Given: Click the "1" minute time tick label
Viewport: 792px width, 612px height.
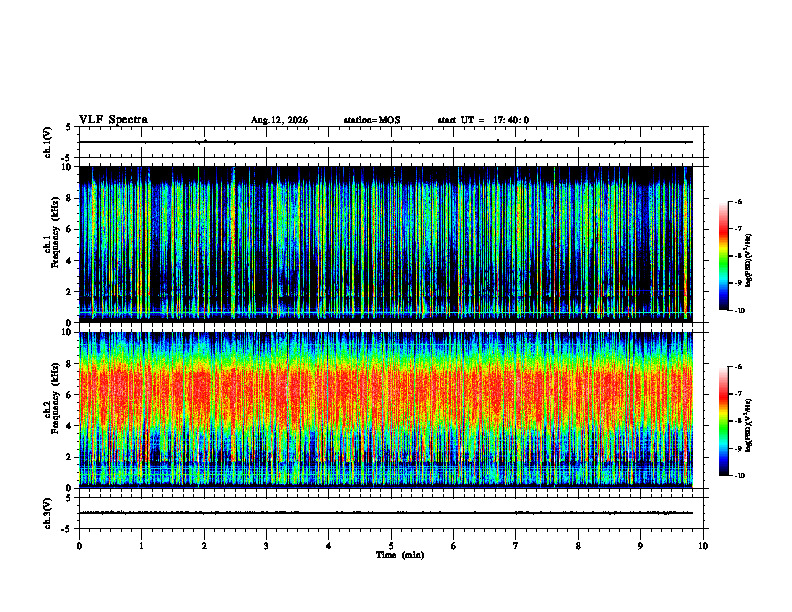Looking at the screenshot, I should [141, 546].
